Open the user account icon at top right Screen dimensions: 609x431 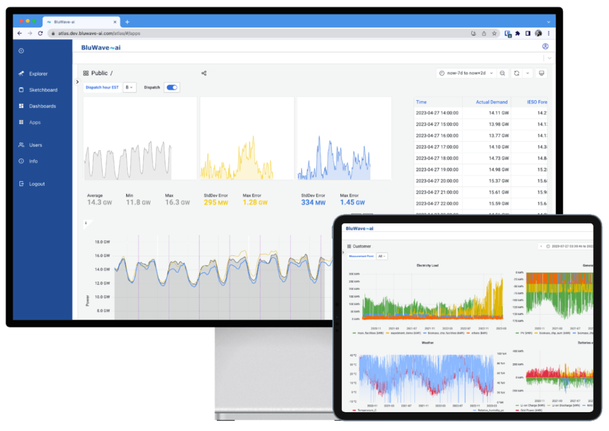click(x=545, y=46)
